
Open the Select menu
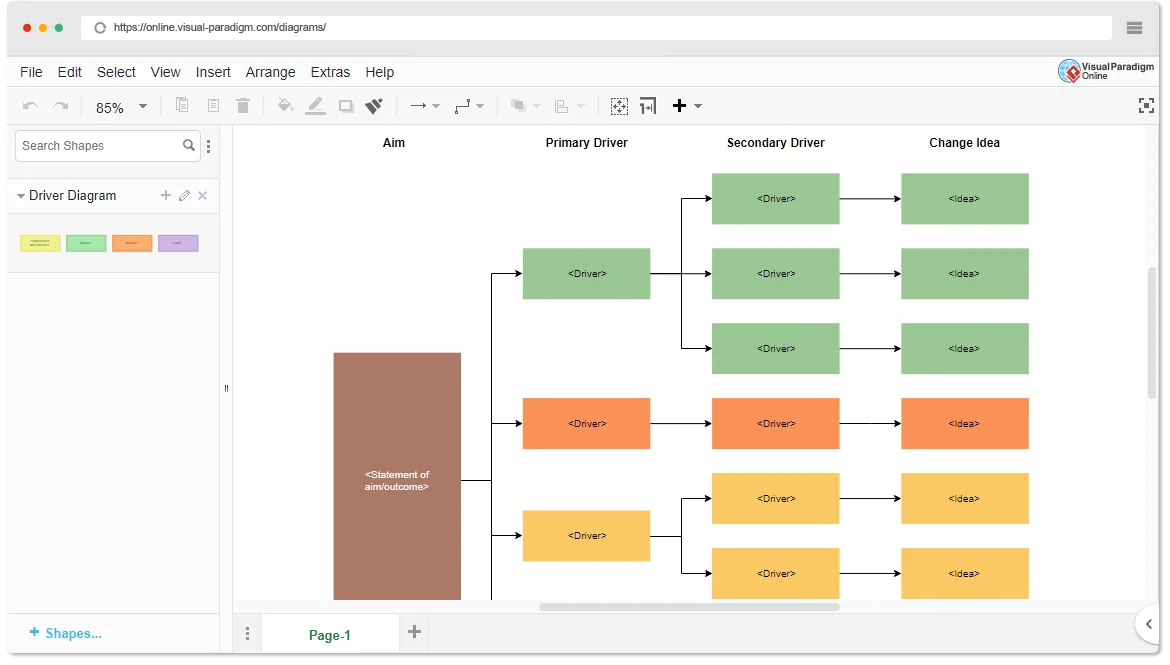click(x=116, y=72)
